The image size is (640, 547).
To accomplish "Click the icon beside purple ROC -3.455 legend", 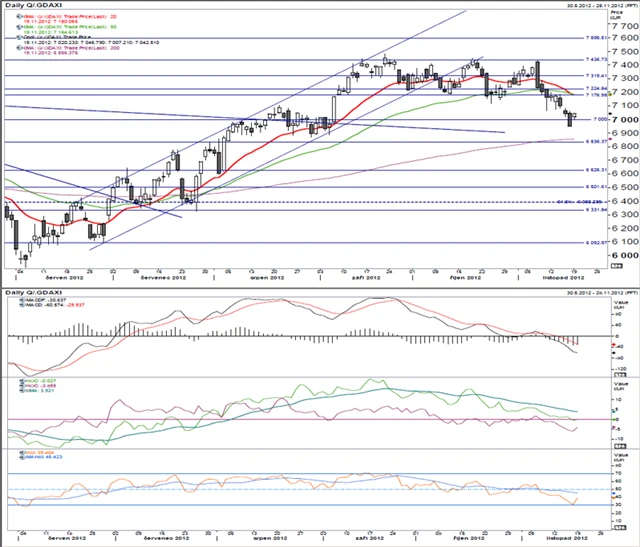I will (22, 386).
